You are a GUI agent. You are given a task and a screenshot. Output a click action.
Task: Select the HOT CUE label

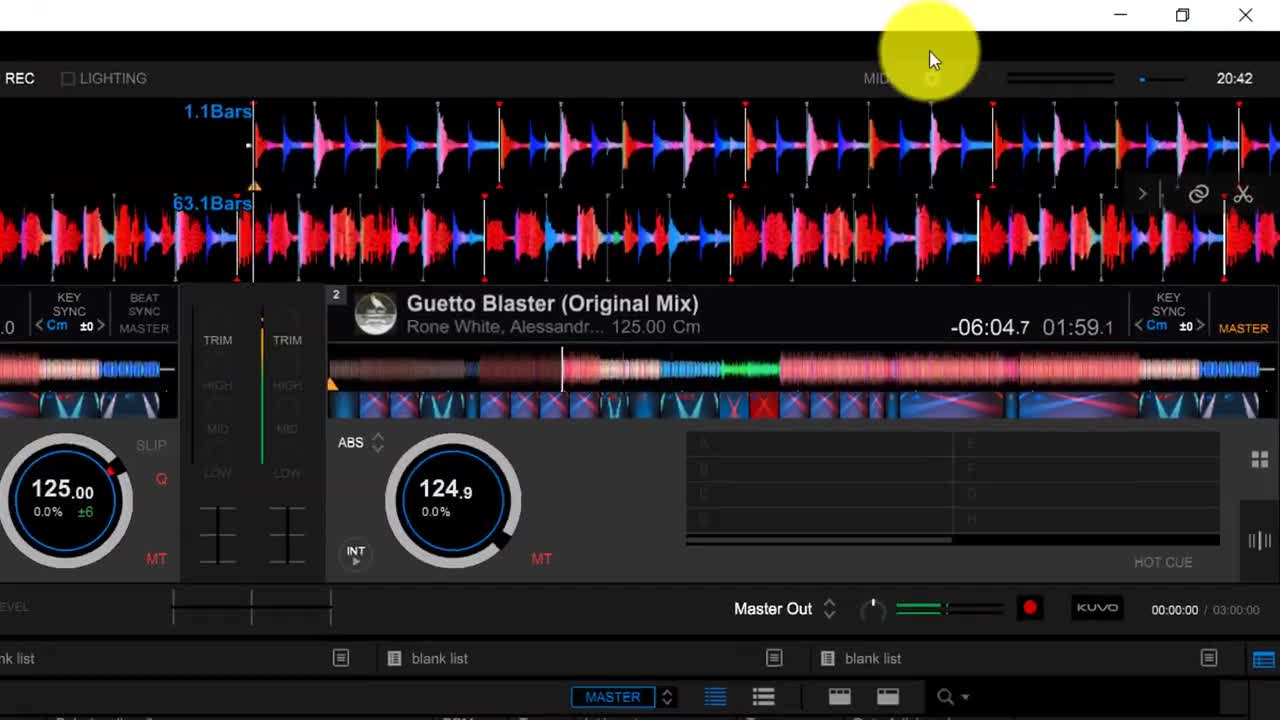[1163, 562]
